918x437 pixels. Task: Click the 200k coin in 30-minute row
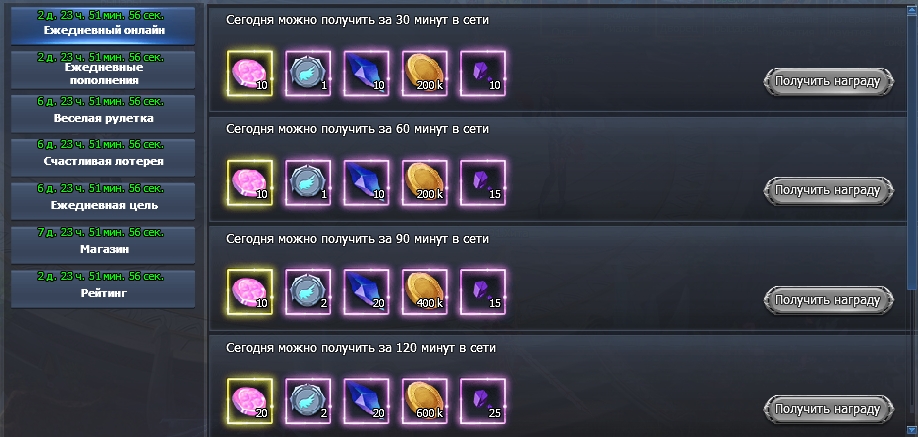point(425,73)
